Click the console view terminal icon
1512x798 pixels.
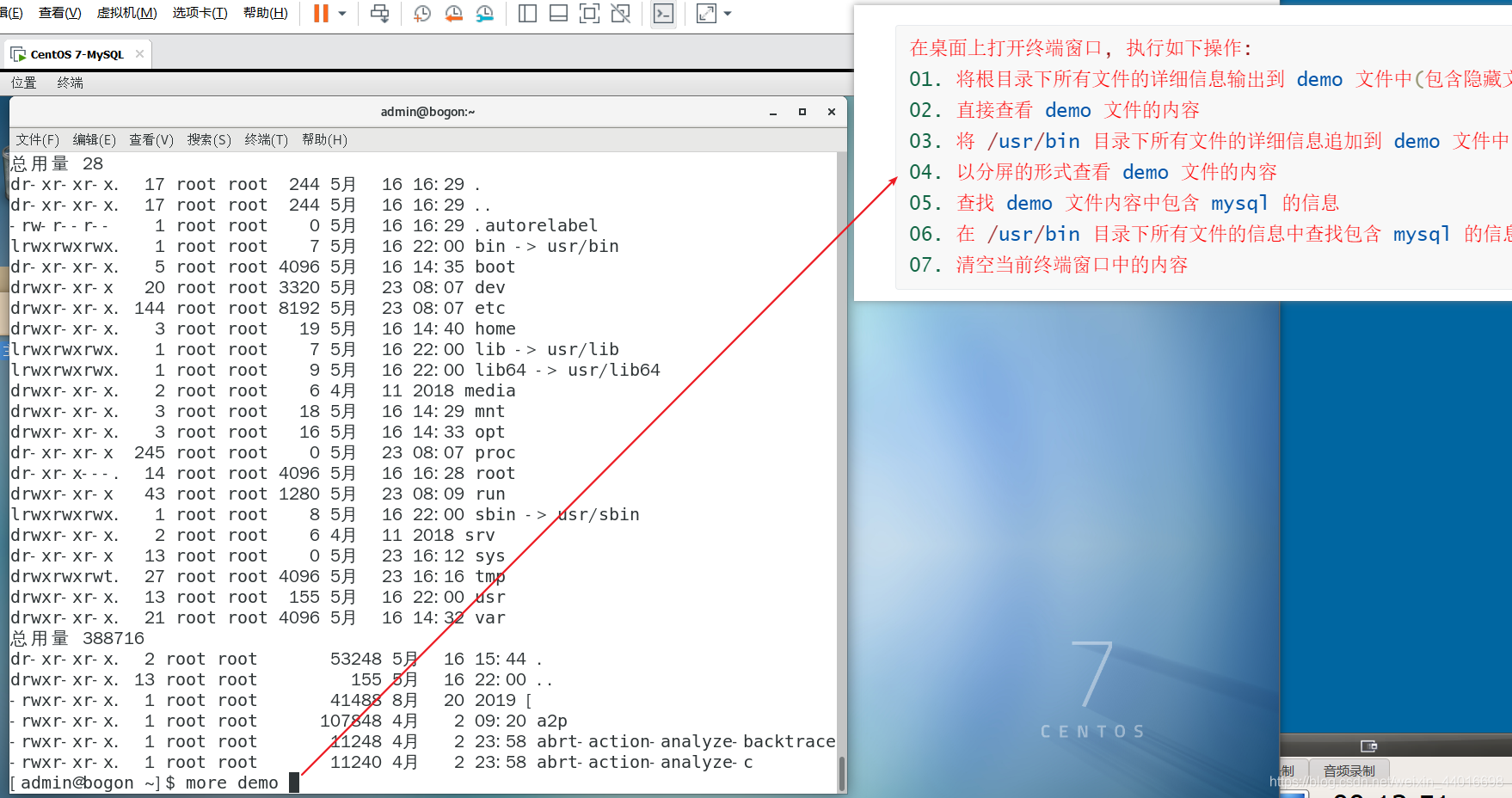click(663, 13)
